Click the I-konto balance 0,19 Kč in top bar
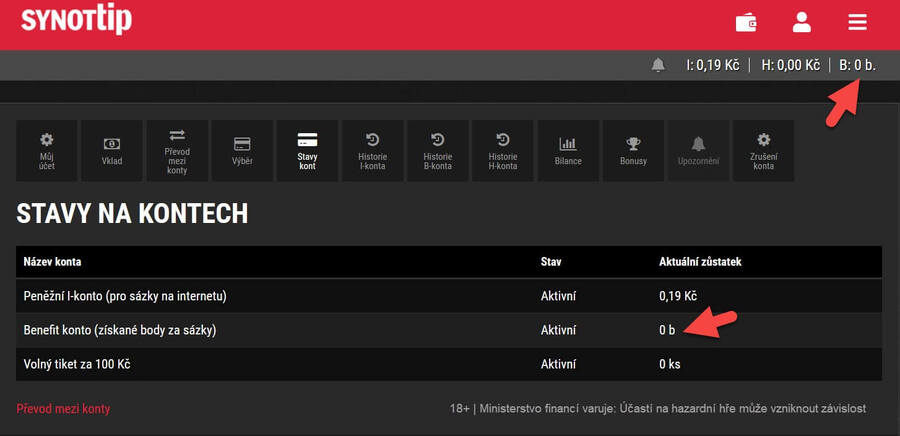Image resolution: width=900 pixels, height=436 pixels. click(712, 65)
